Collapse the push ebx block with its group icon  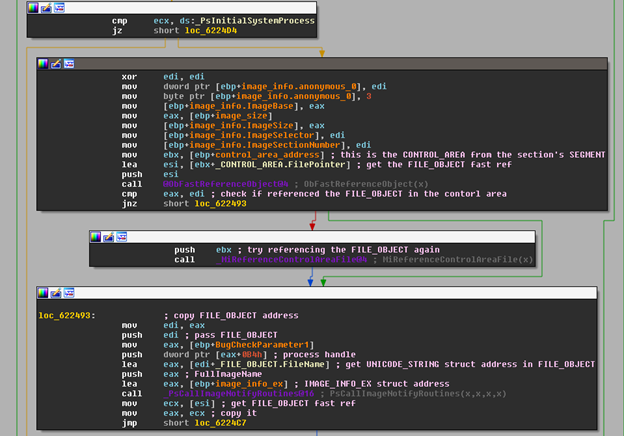(x=120, y=237)
